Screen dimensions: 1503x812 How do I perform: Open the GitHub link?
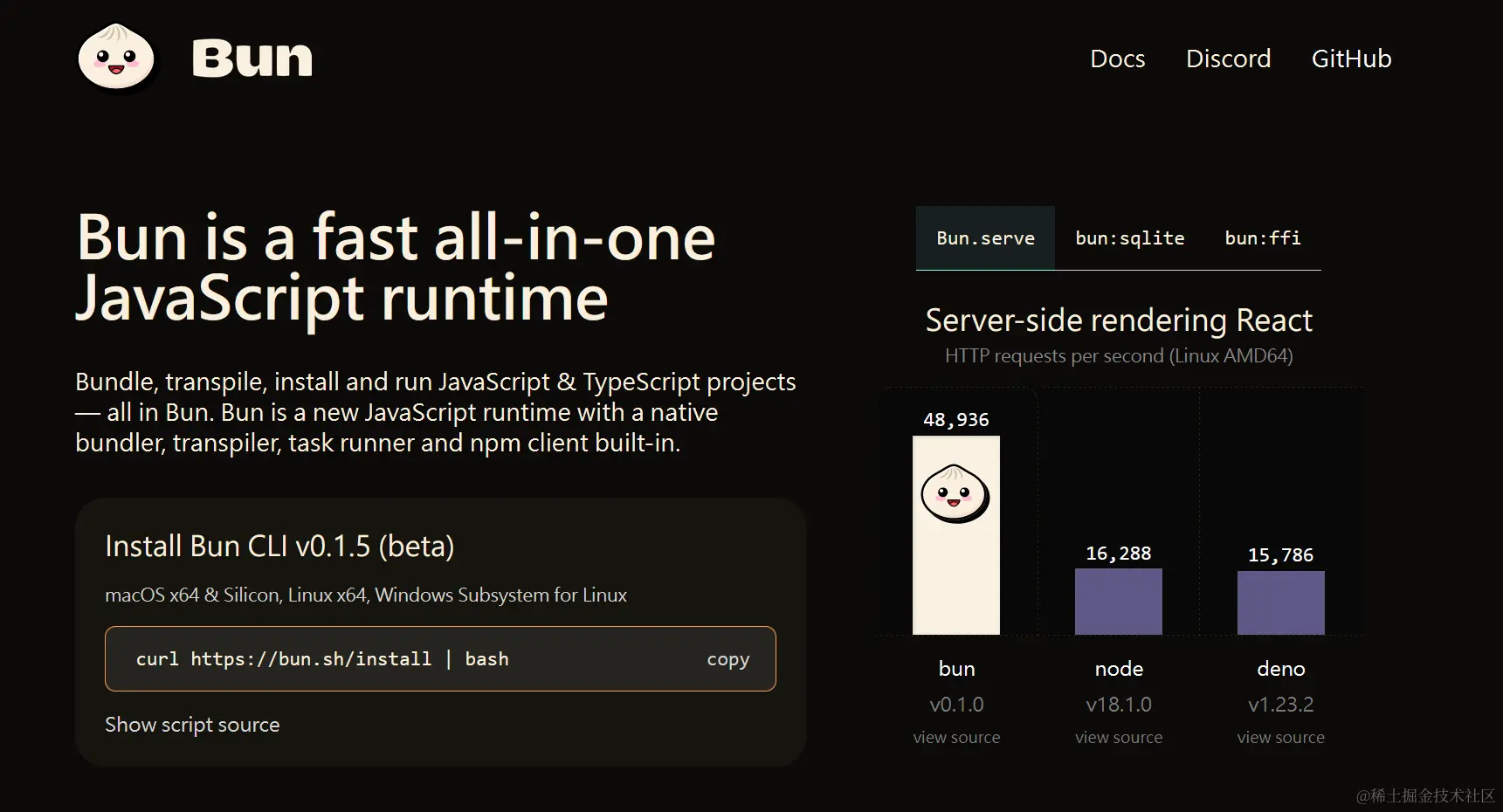coord(1351,58)
